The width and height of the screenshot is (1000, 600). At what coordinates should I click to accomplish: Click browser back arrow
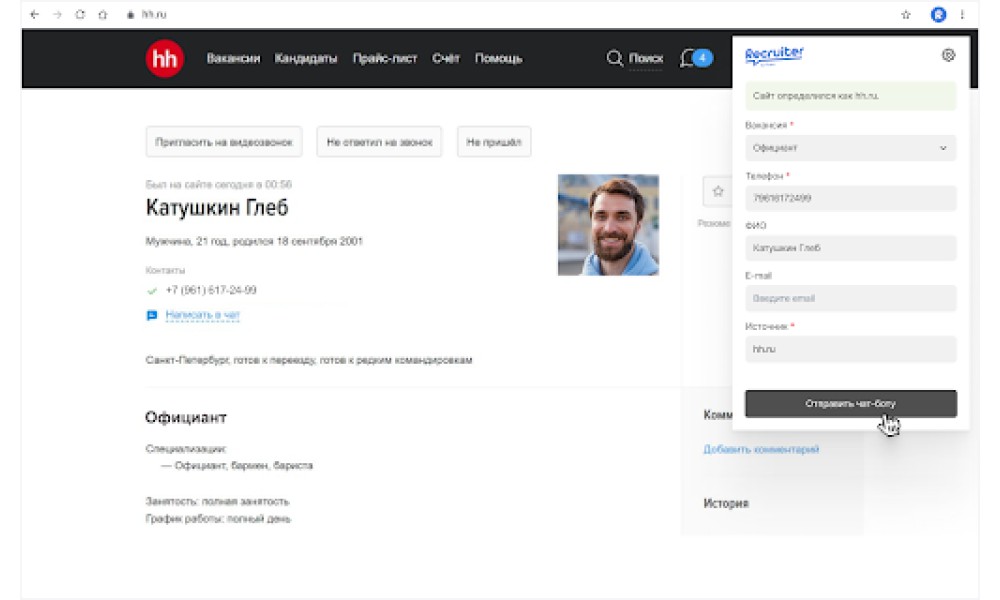[34, 14]
